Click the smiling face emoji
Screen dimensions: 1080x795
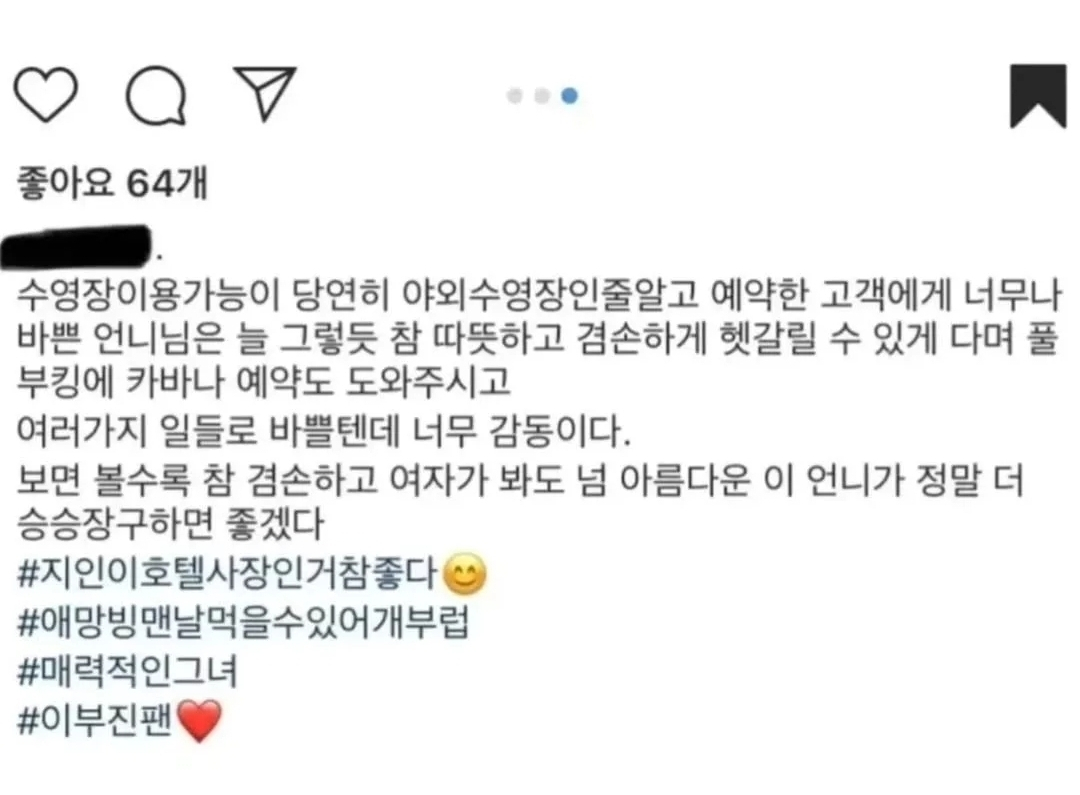[465, 574]
